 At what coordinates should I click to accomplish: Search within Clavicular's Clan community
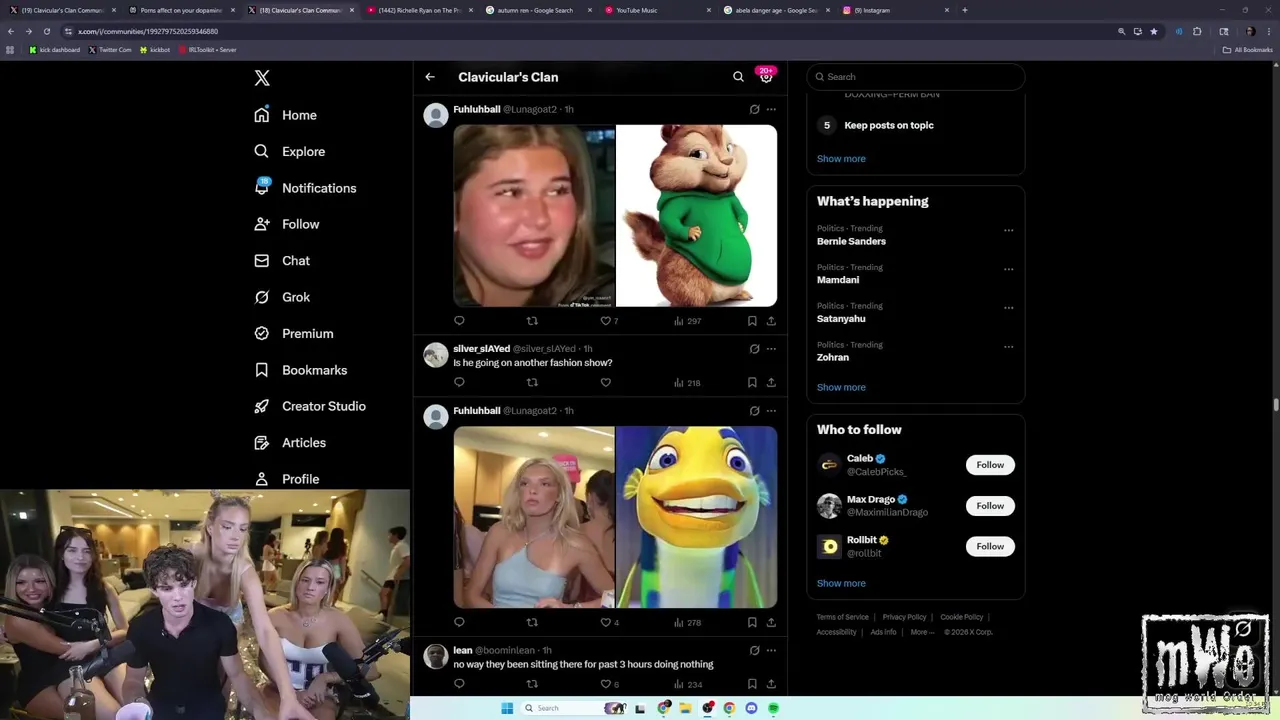click(x=738, y=77)
